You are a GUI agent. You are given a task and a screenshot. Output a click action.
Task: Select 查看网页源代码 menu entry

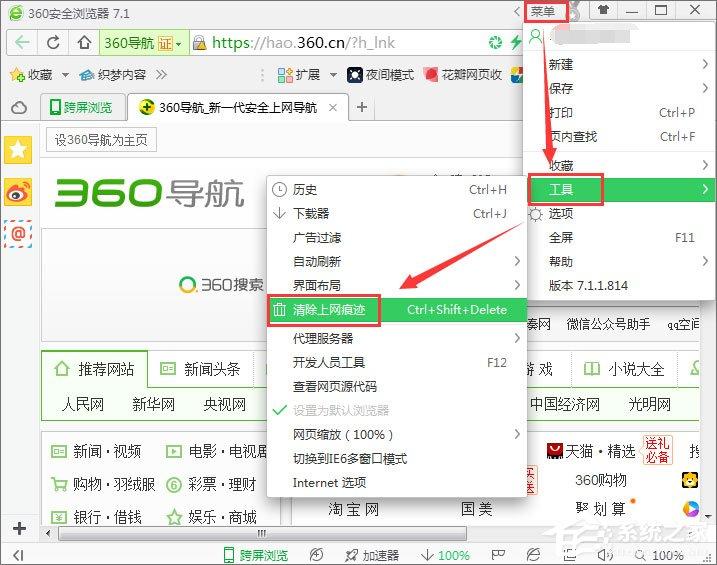[396, 386]
